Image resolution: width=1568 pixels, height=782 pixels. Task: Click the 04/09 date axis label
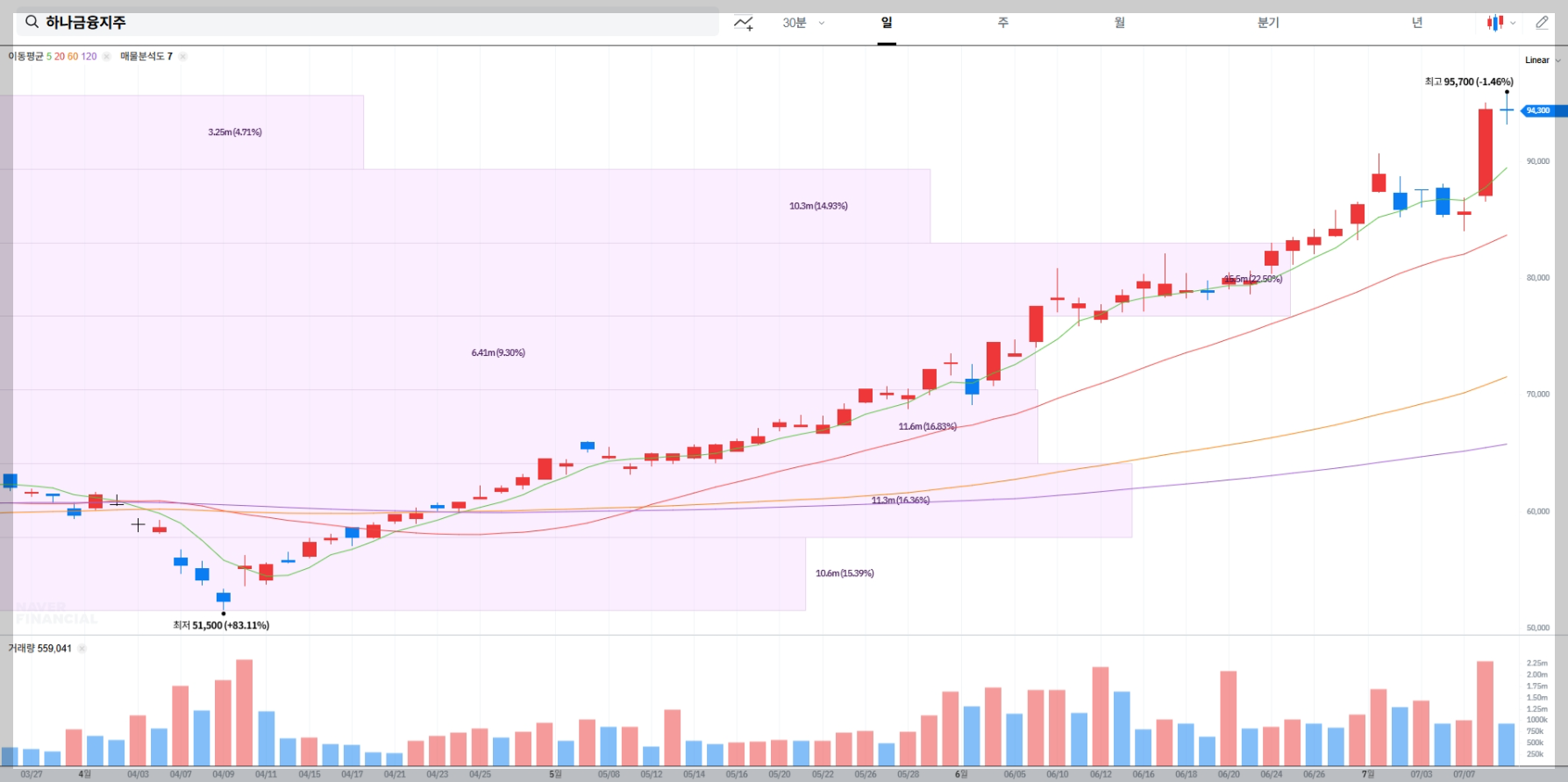[x=224, y=774]
